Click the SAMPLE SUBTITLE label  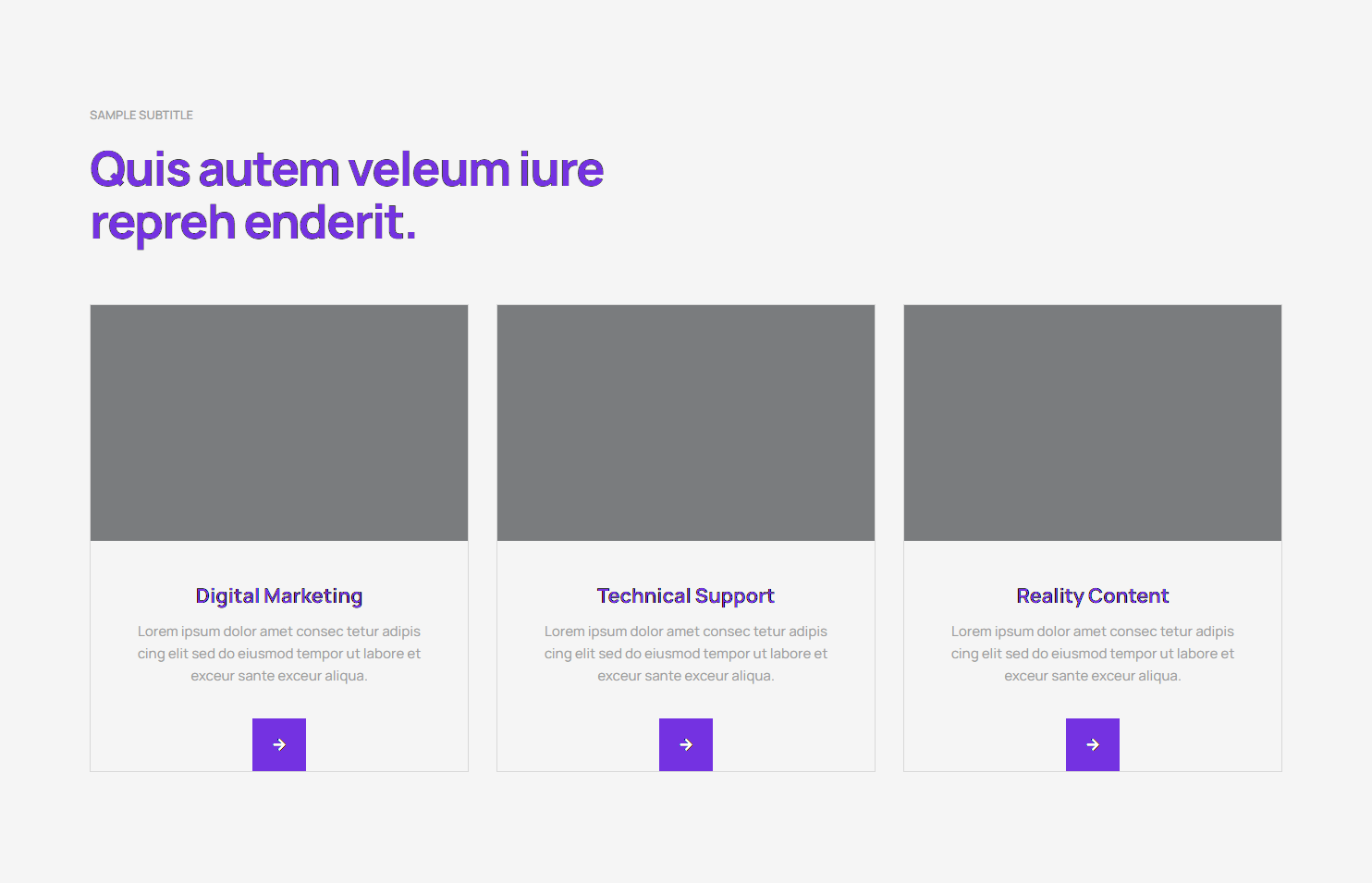pos(141,116)
